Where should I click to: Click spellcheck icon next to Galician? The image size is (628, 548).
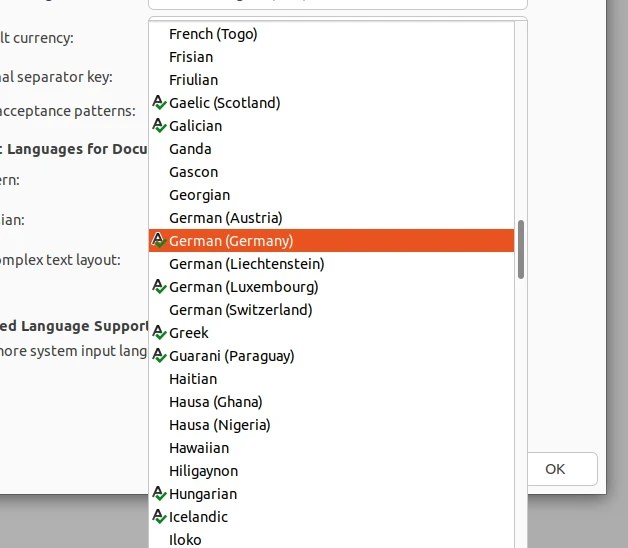click(x=159, y=126)
